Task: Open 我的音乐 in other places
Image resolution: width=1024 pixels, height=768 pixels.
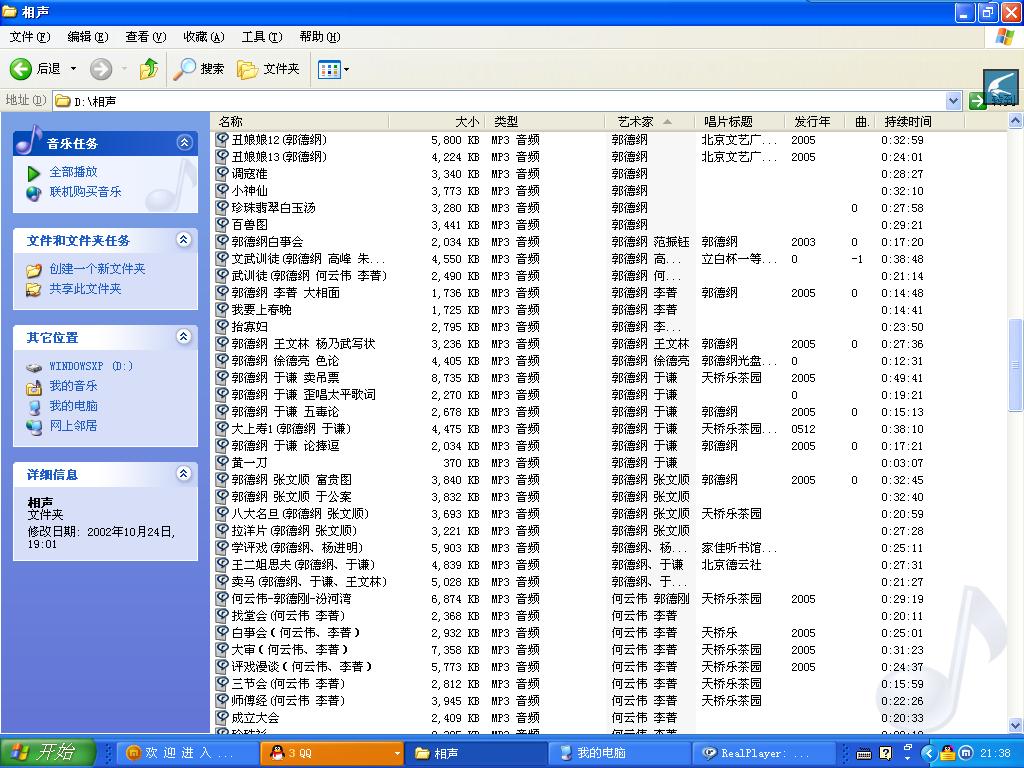Action: click(x=73, y=386)
